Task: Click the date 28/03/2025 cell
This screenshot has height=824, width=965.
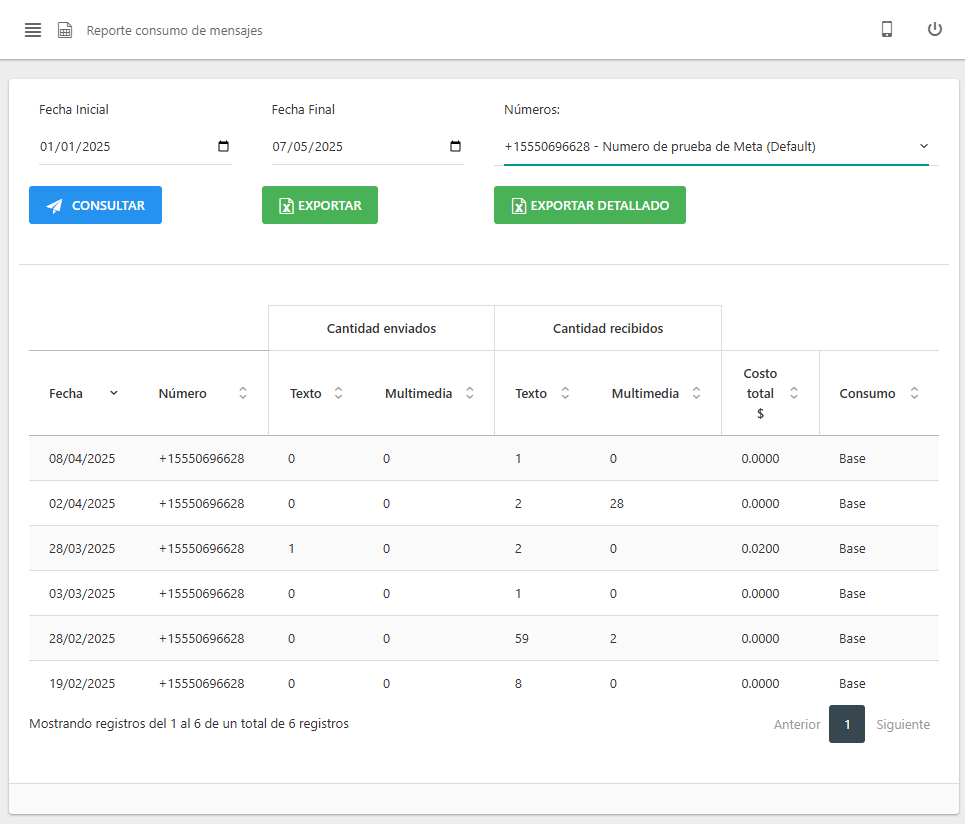Action: [82, 548]
